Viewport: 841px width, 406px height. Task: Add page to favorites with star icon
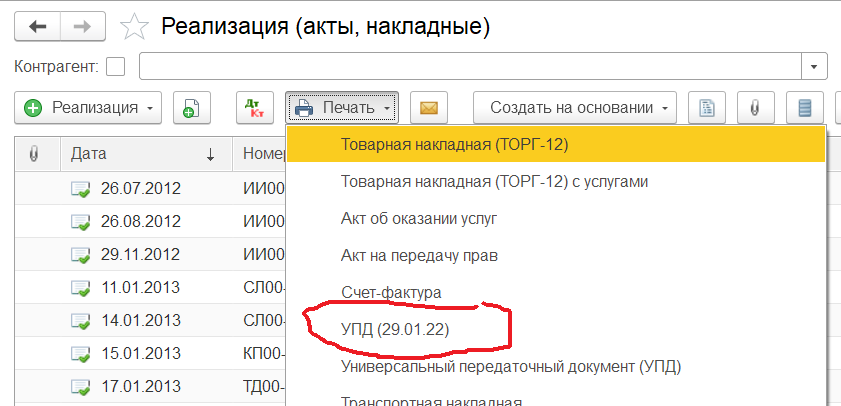[x=134, y=27]
